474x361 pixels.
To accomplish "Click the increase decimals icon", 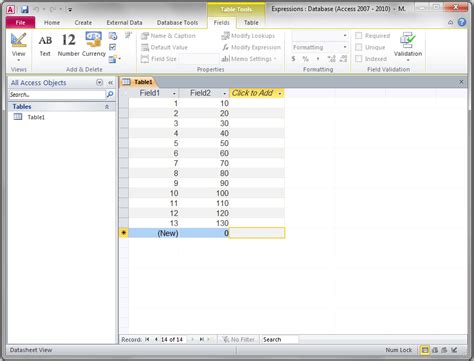I will pyautogui.click(x=331, y=59).
